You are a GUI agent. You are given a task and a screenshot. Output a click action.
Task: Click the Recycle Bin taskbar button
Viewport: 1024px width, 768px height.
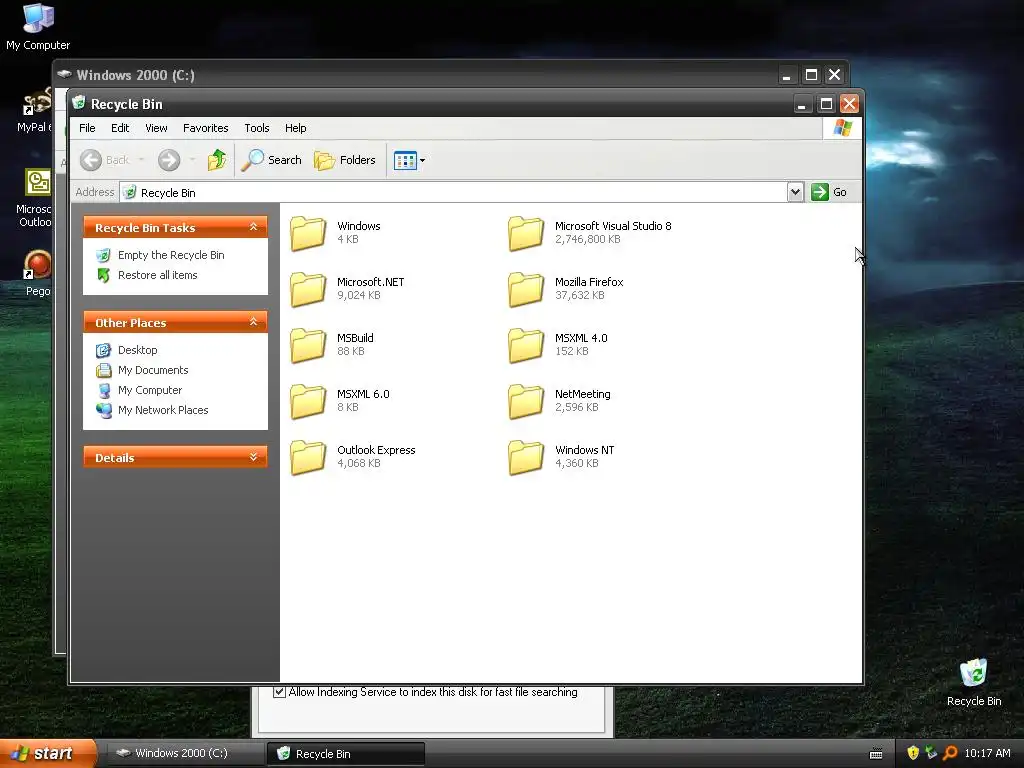click(345, 754)
